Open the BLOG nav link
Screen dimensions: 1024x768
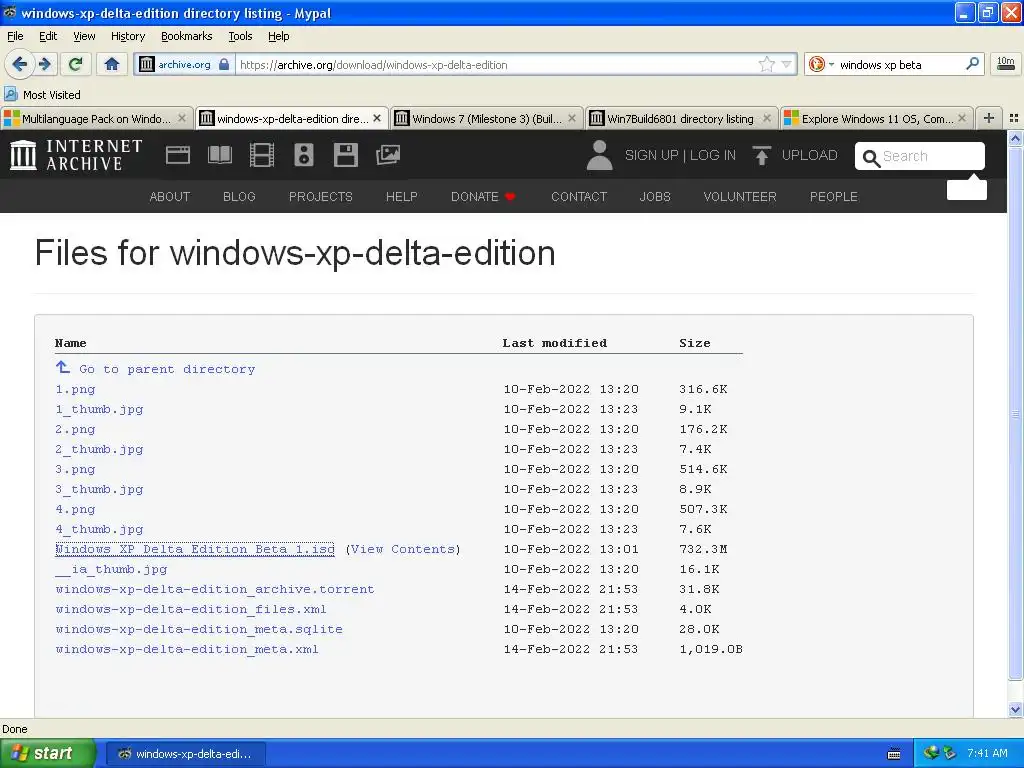pos(239,197)
